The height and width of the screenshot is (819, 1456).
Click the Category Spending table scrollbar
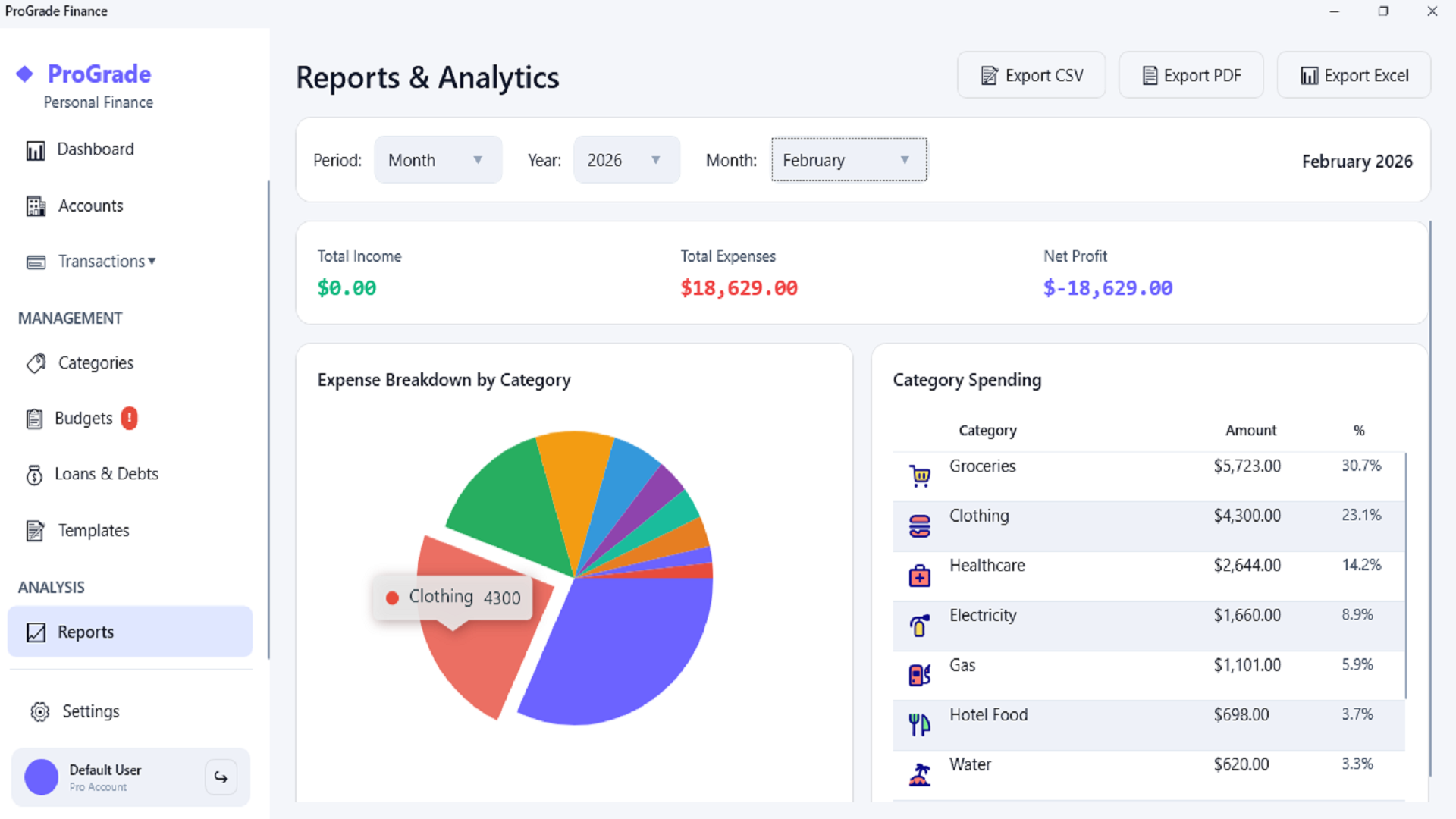pos(1406,576)
